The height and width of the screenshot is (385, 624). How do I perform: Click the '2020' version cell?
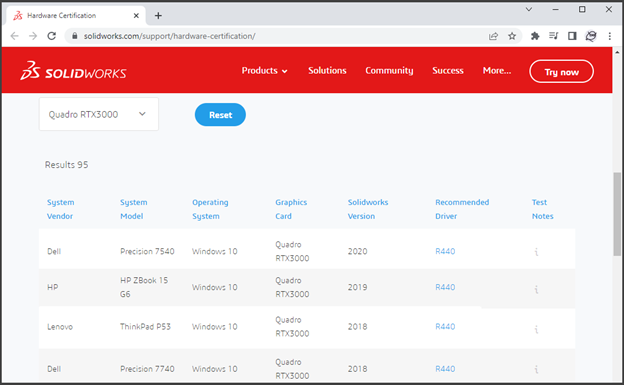pyautogui.click(x=357, y=251)
